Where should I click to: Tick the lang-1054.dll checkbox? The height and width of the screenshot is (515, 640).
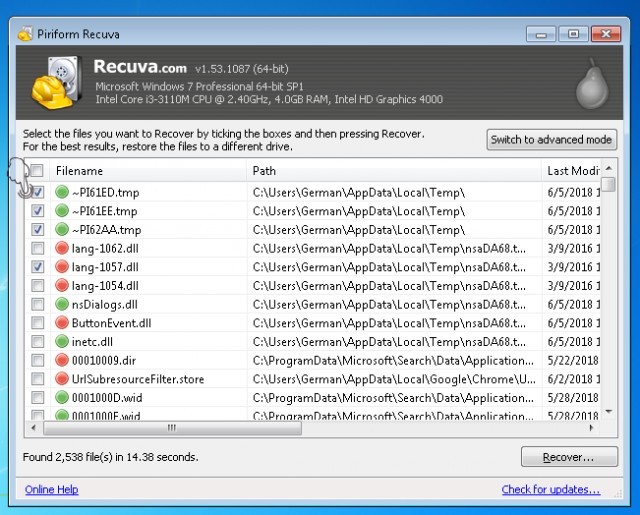[38, 286]
